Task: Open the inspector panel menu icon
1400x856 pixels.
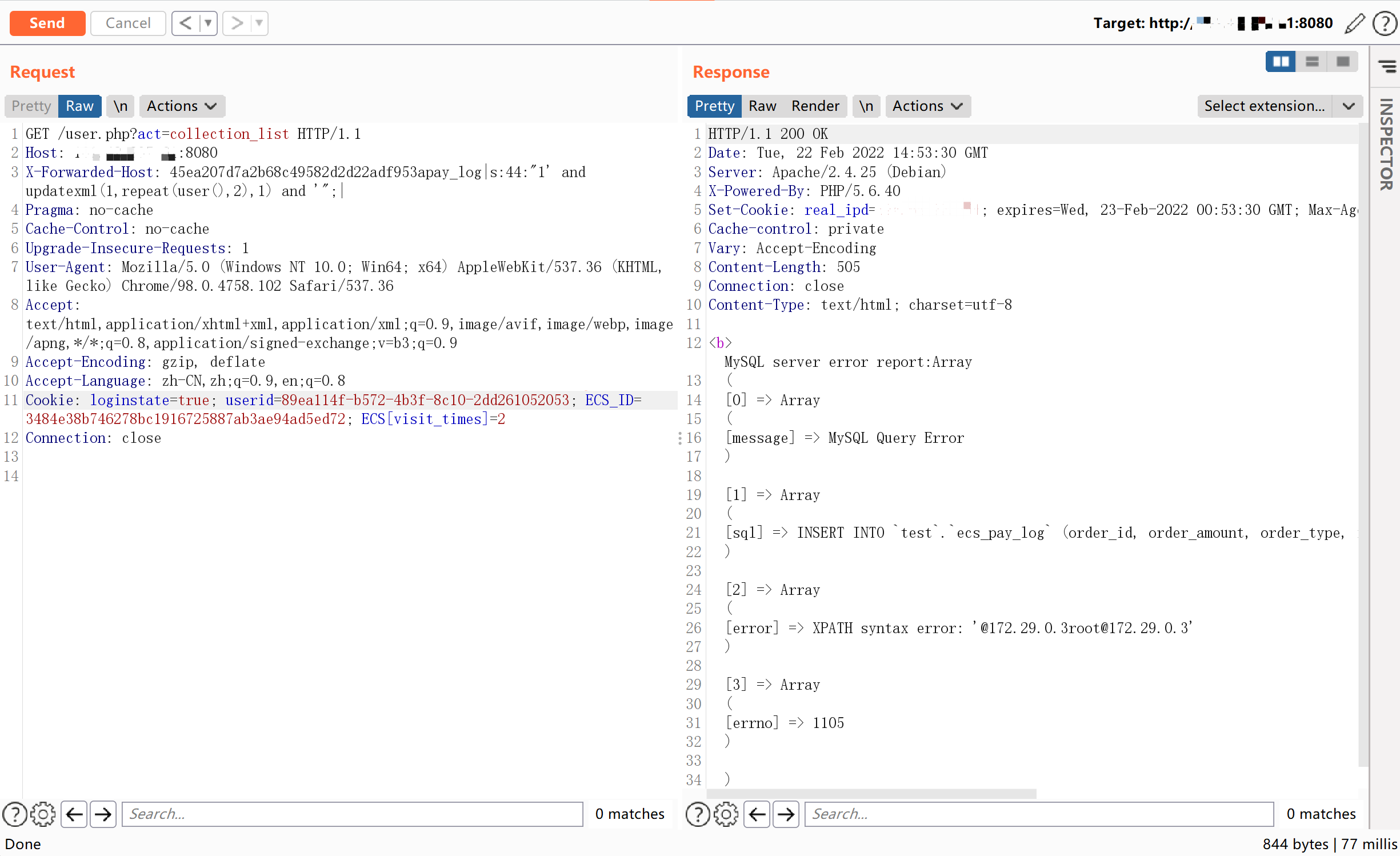Action: [x=1386, y=66]
